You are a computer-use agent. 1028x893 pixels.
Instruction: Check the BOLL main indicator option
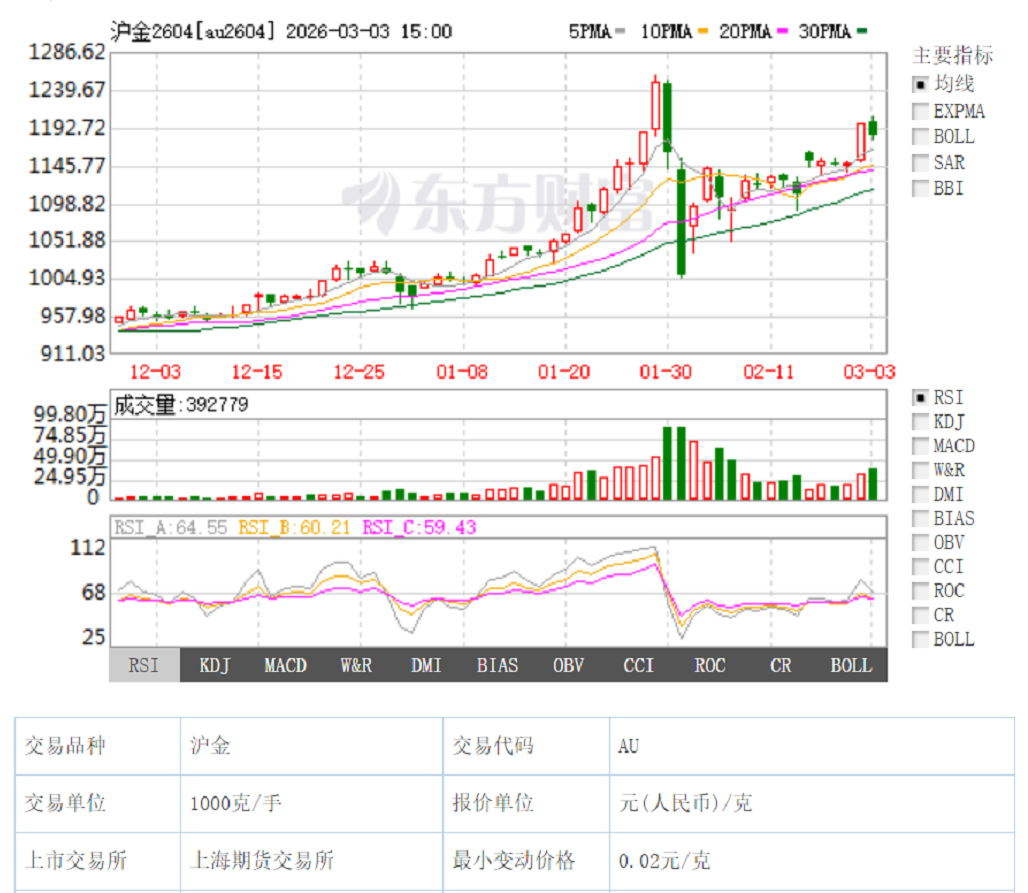coord(920,137)
